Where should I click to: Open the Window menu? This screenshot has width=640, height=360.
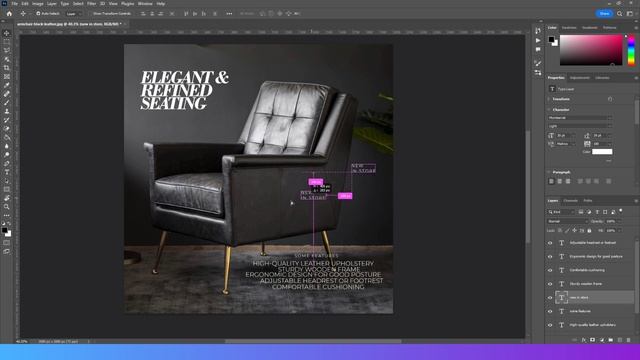click(145, 4)
